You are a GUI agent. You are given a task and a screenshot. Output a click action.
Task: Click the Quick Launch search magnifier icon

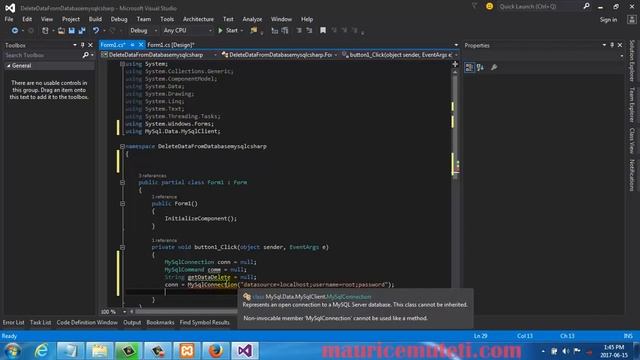pyautogui.click(x=587, y=6)
